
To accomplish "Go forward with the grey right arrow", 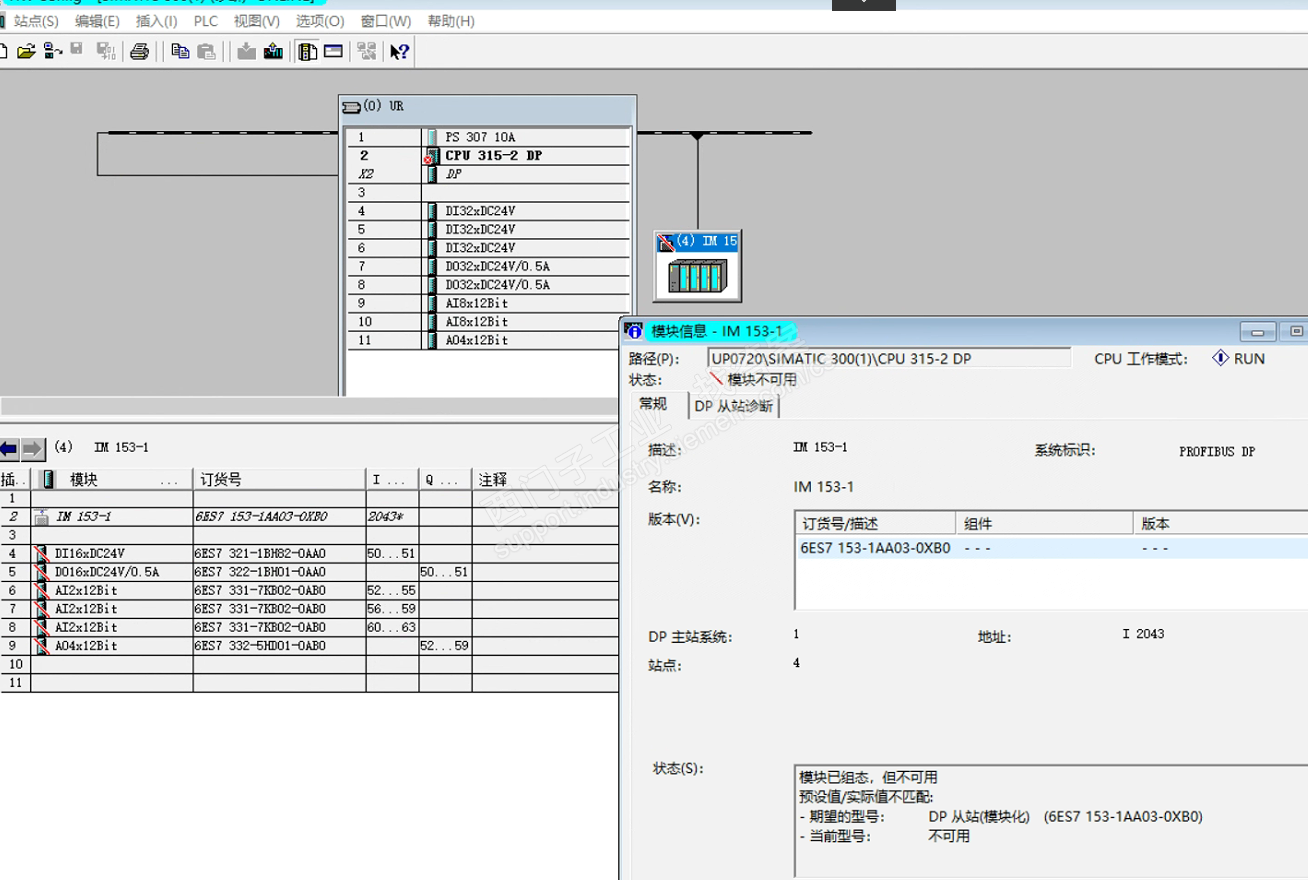I will [x=33, y=448].
